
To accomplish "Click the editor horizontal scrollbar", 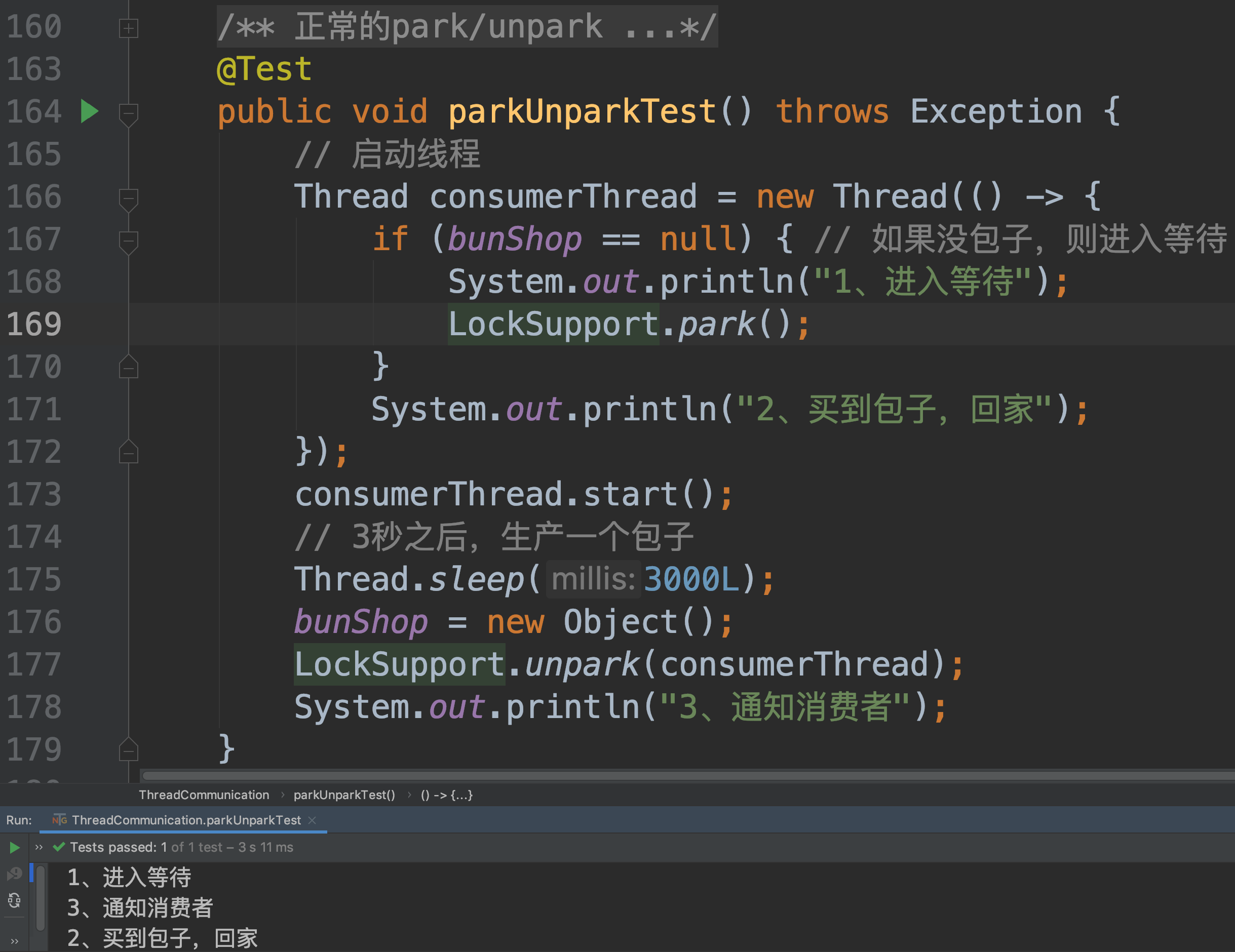I will click(679, 775).
